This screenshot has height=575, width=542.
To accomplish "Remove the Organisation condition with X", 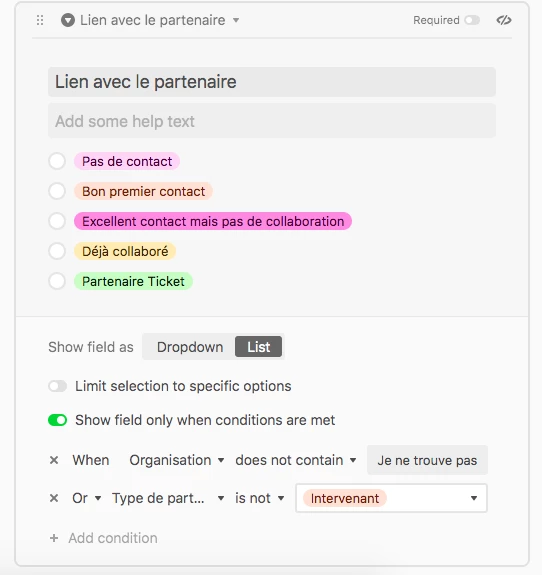I will 54,460.
